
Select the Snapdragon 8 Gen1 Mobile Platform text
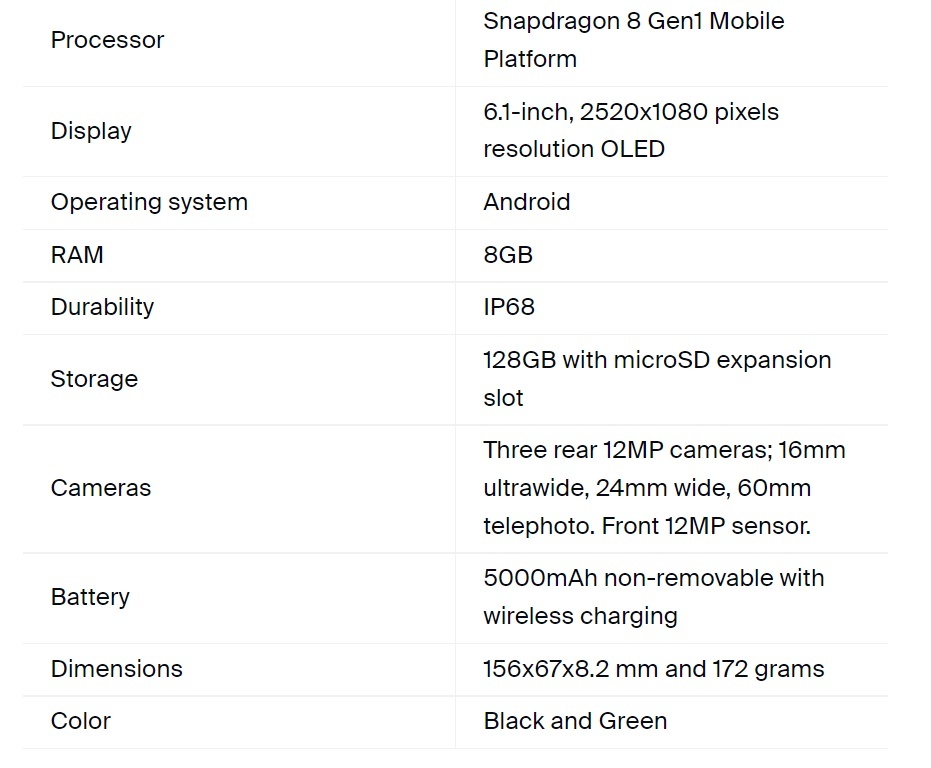(634, 40)
